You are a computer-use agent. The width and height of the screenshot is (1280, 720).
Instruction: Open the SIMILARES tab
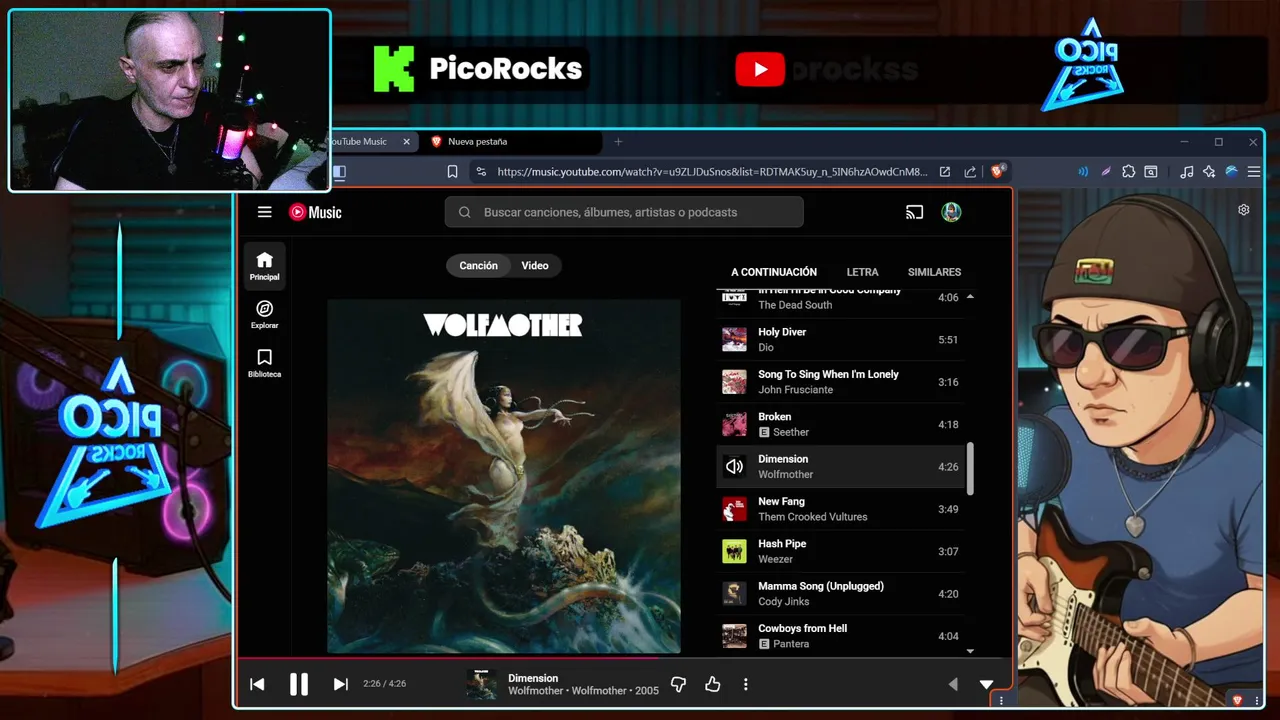(934, 272)
